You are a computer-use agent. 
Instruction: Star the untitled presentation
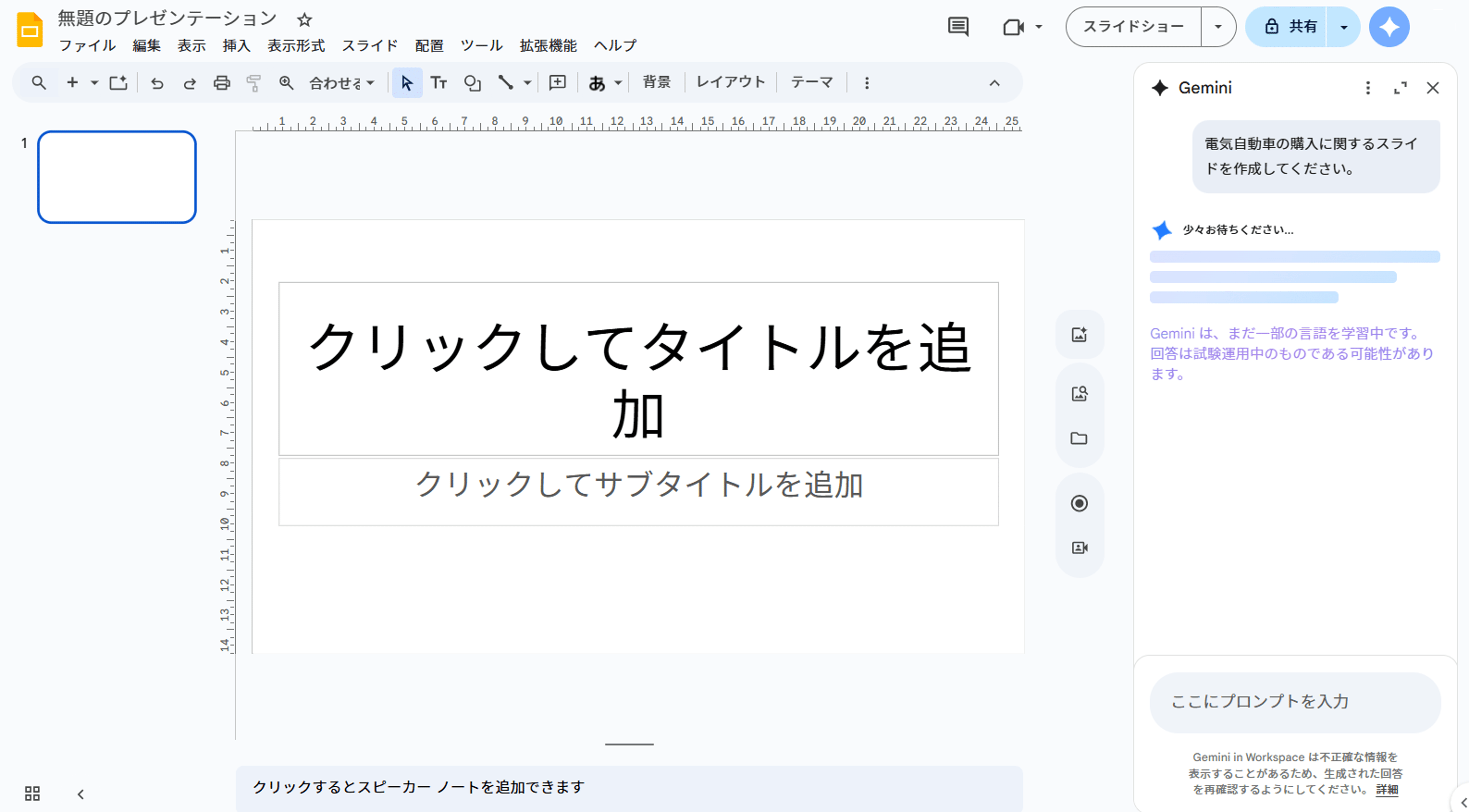pos(304,20)
